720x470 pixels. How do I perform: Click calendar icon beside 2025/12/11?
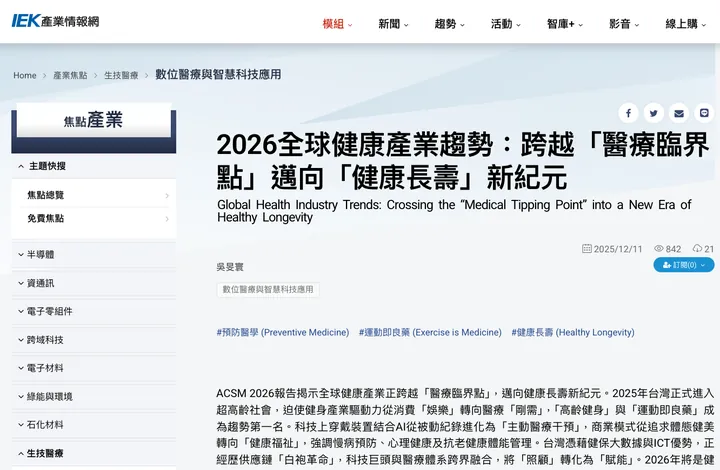pyautogui.click(x=586, y=249)
